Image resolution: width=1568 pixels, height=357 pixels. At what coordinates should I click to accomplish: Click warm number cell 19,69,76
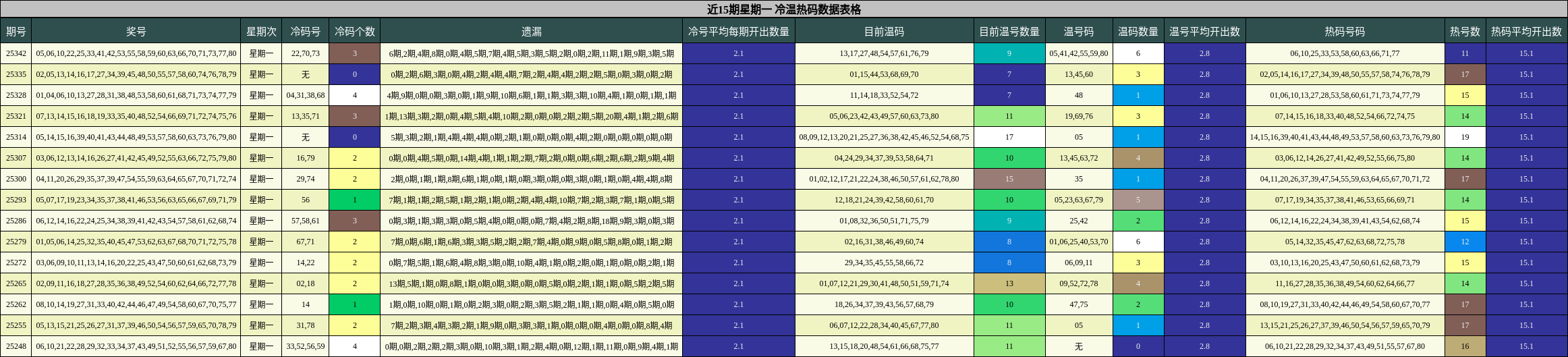tap(1079, 116)
